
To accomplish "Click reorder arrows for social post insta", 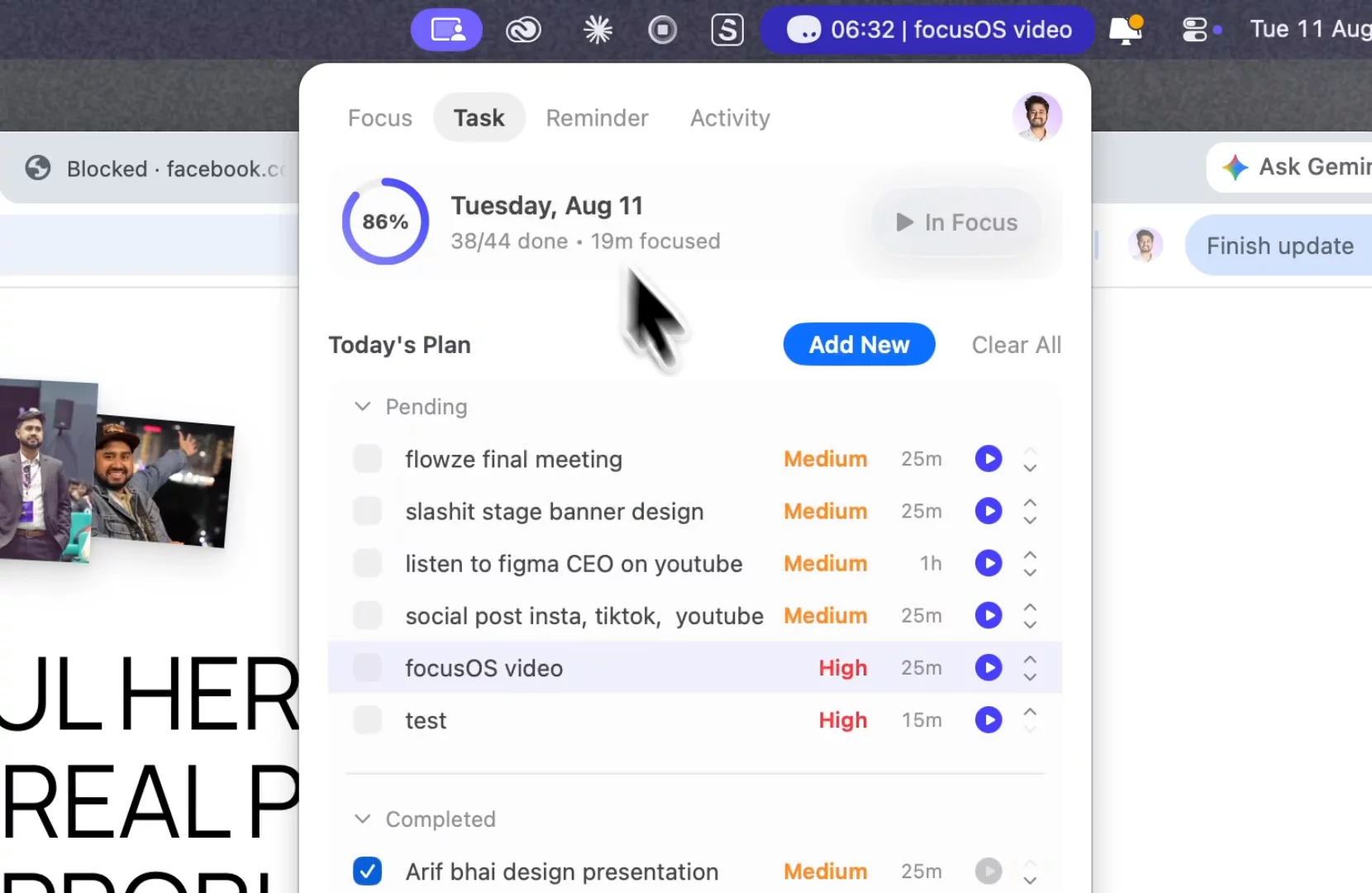I will (x=1030, y=615).
